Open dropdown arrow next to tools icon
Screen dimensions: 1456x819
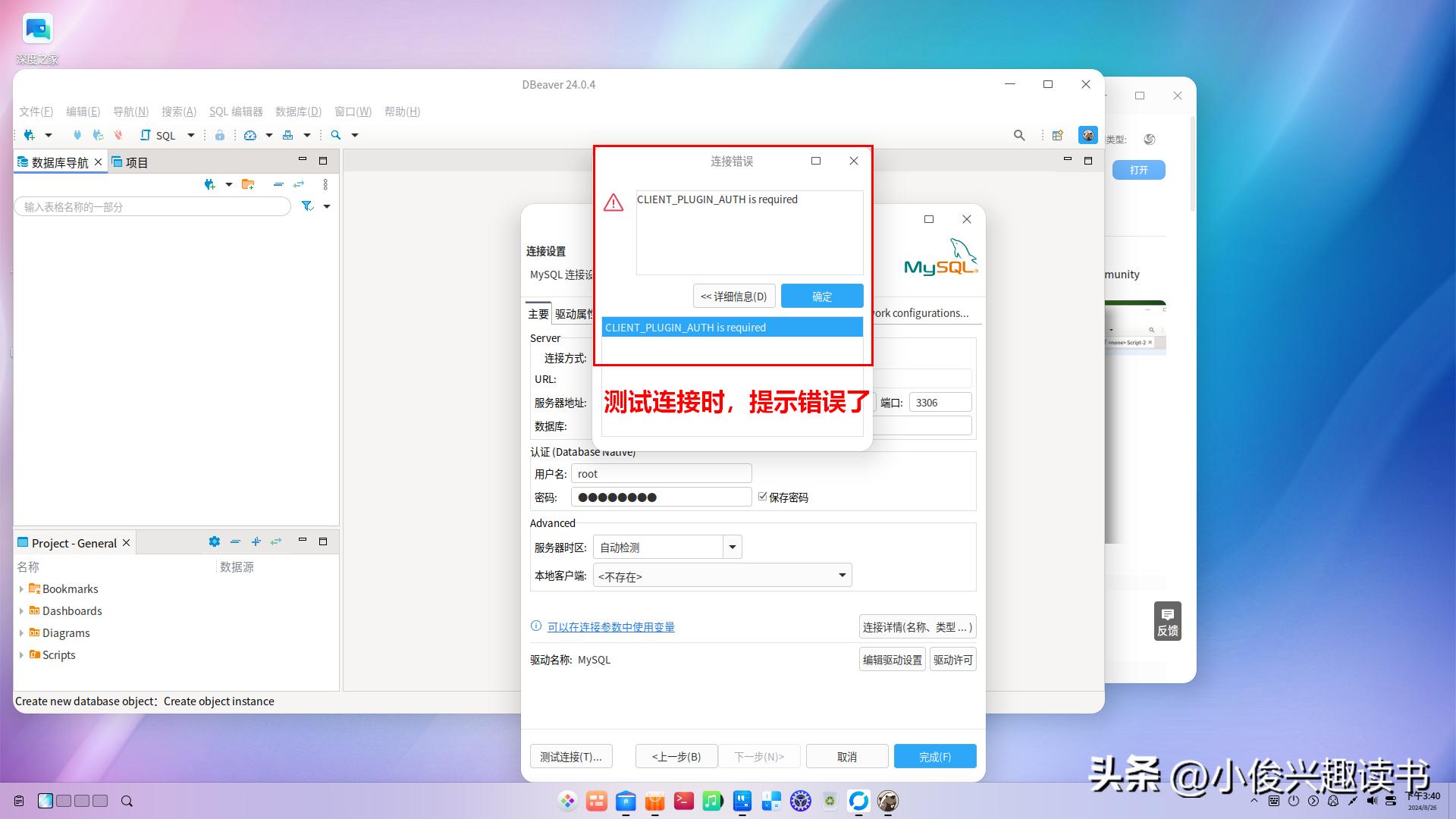click(x=307, y=135)
